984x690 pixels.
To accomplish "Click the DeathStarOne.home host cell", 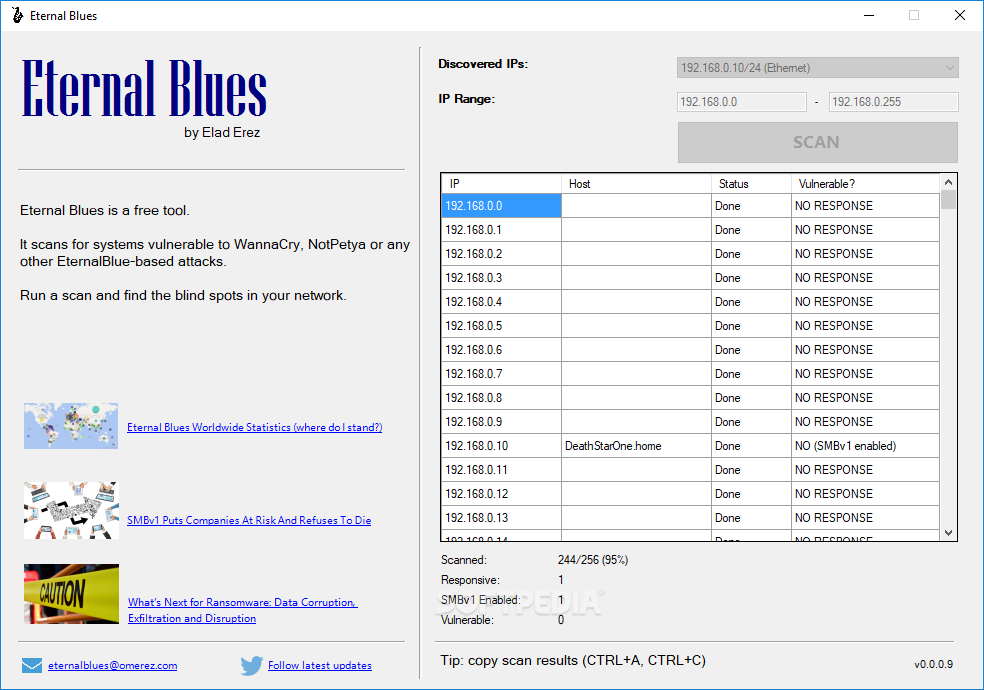I will coord(636,446).
